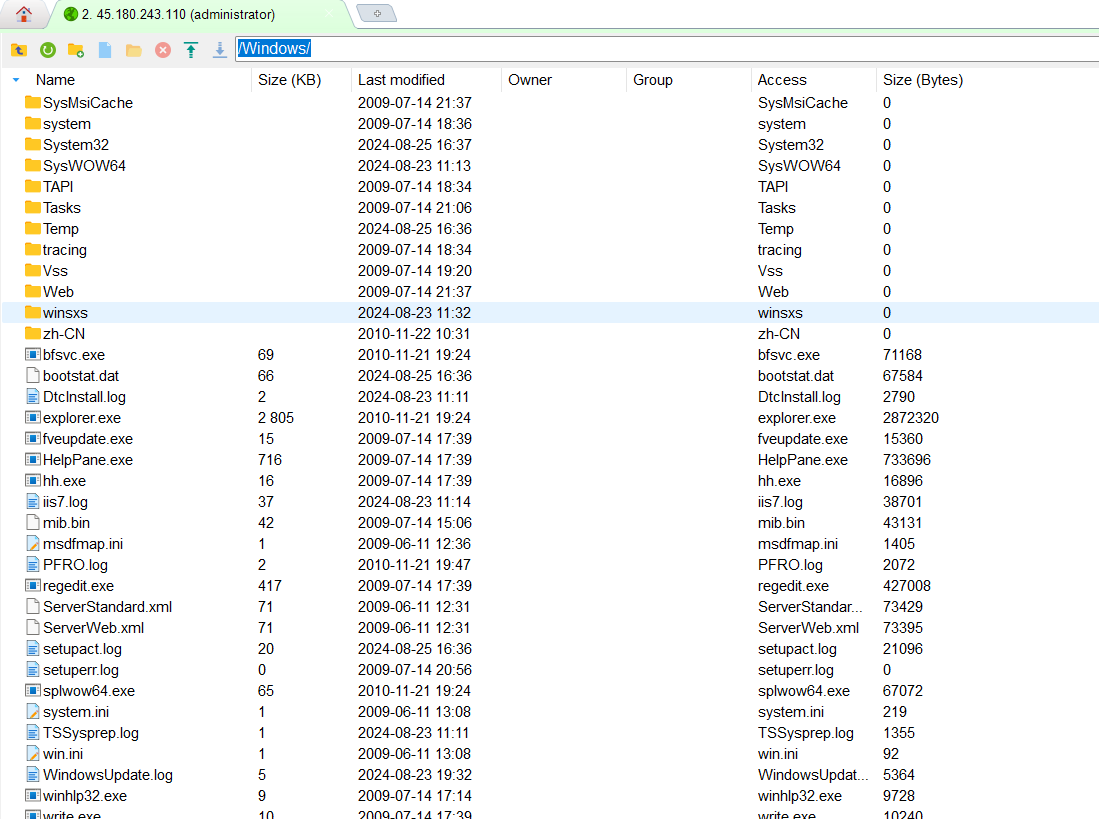Click the 2024-08-23 19:32 date of WindowsUpdate.log
The width and height of the screenshot is (1099, 819).
click(414, 776)
